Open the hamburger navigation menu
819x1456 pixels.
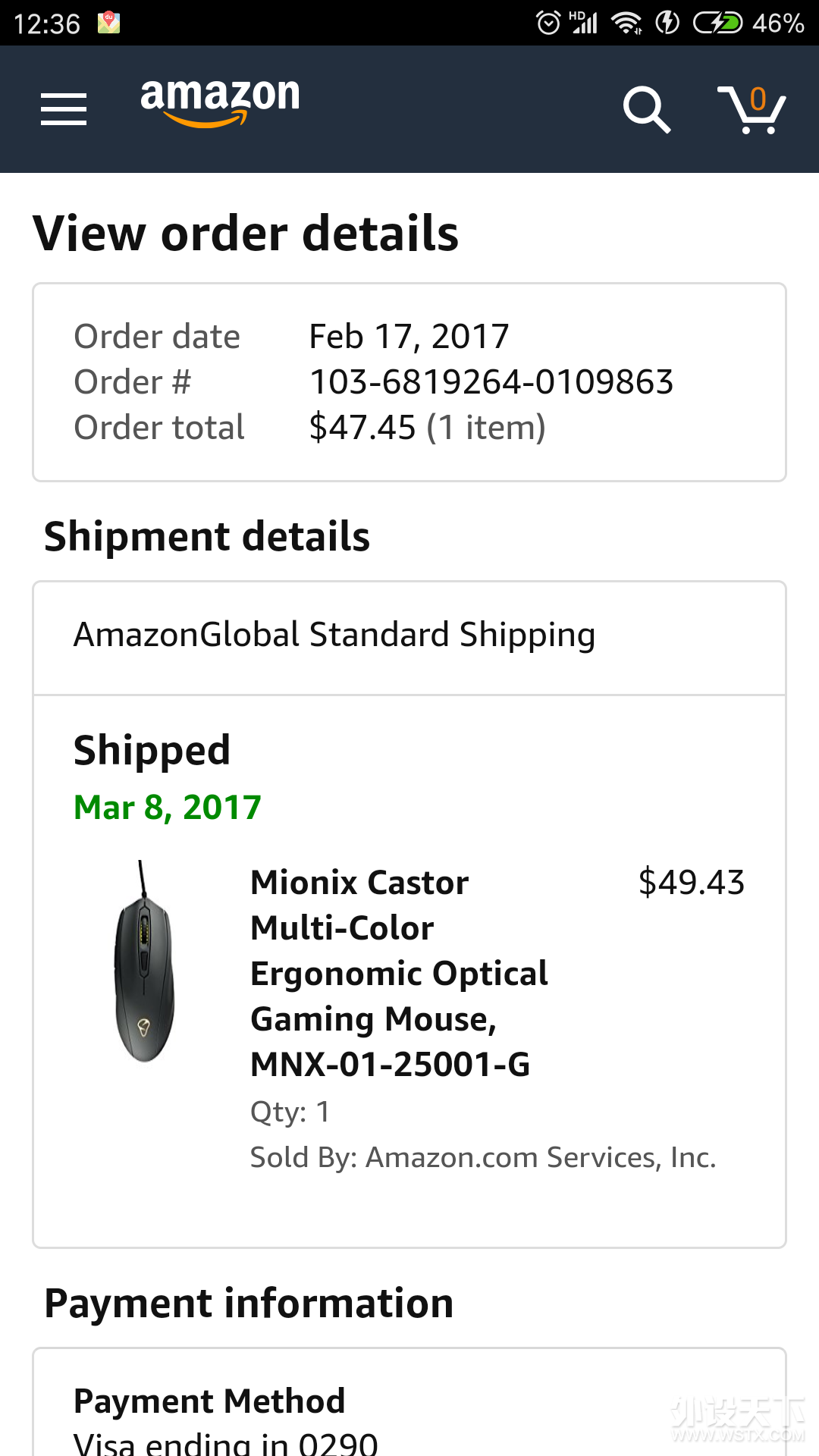pos(64,109)
